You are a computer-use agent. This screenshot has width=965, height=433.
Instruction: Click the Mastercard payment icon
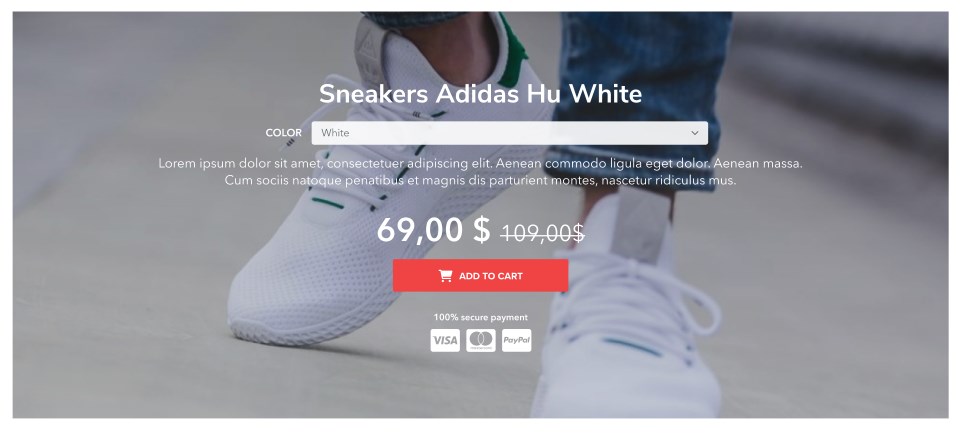coord(481,340)
